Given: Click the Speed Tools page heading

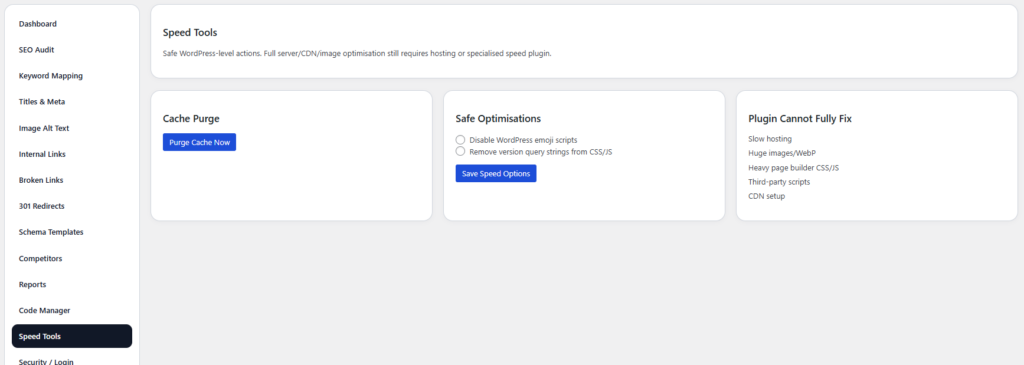Looking at the screenshot, I should coord(190,33).
